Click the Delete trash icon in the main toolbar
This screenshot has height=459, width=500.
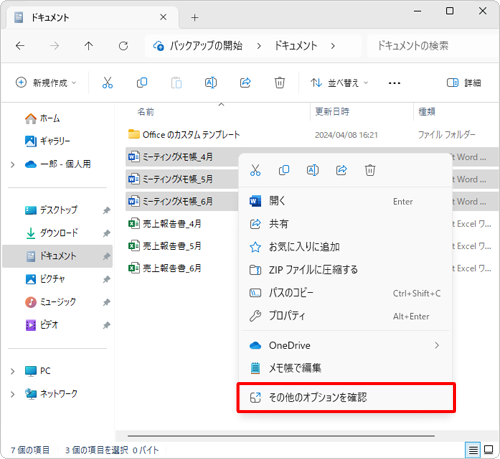(x=279, y=82)
